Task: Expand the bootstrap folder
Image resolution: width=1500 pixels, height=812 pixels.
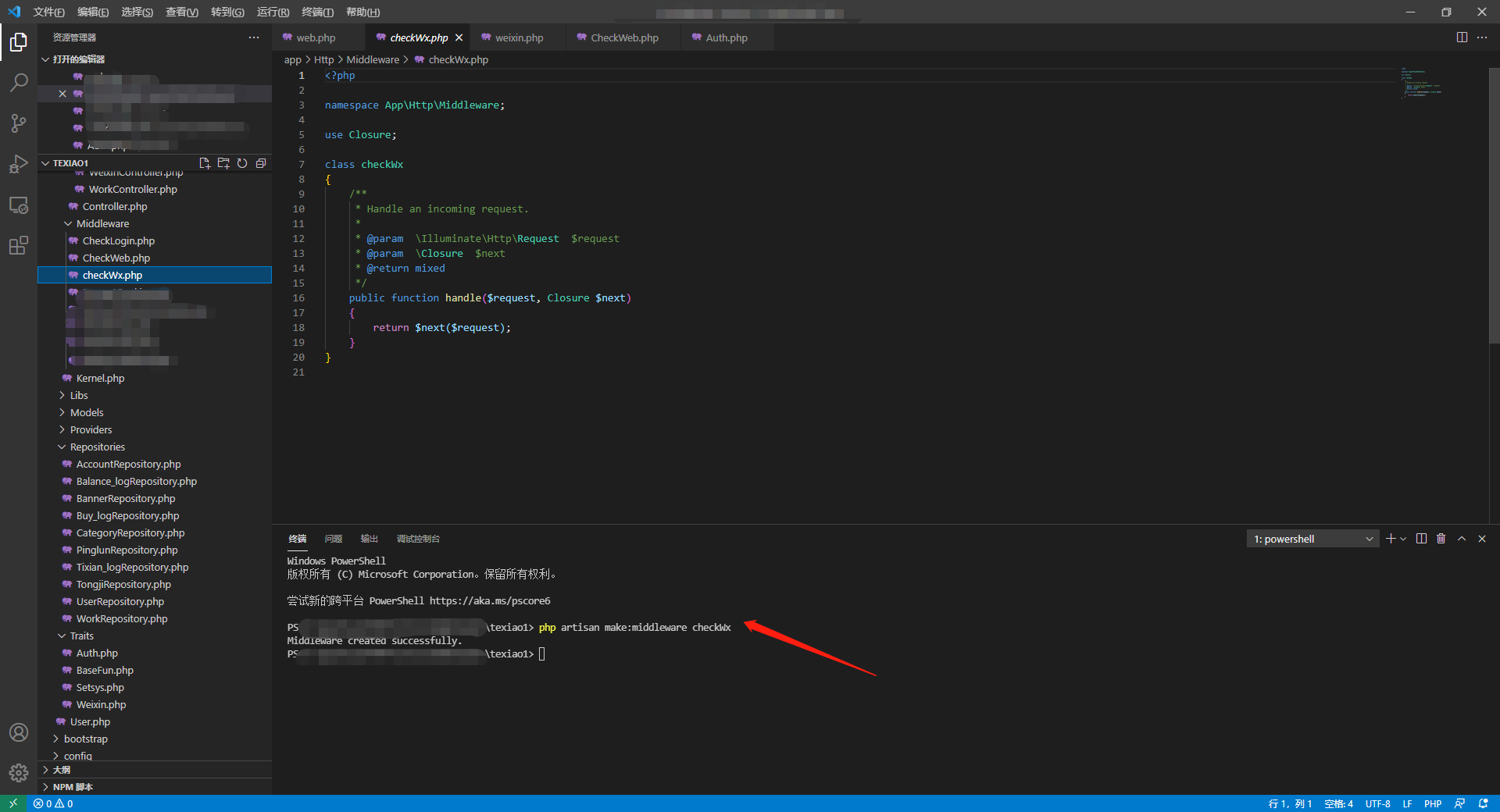Action: click(x=55, y=739)
